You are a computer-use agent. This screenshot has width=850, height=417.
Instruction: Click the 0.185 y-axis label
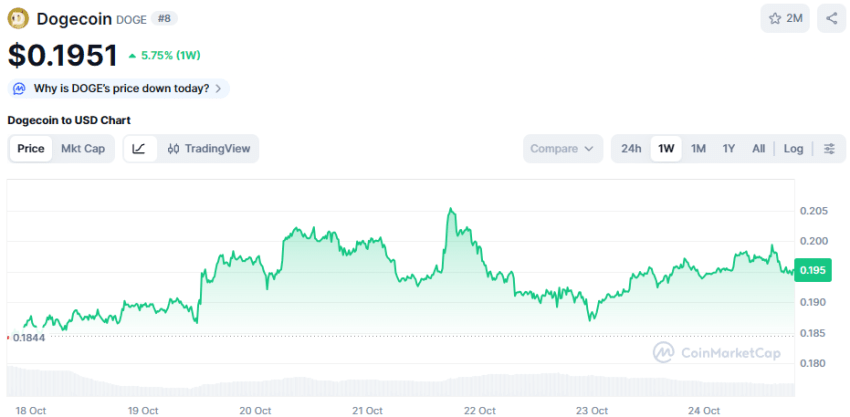point(814,333)
